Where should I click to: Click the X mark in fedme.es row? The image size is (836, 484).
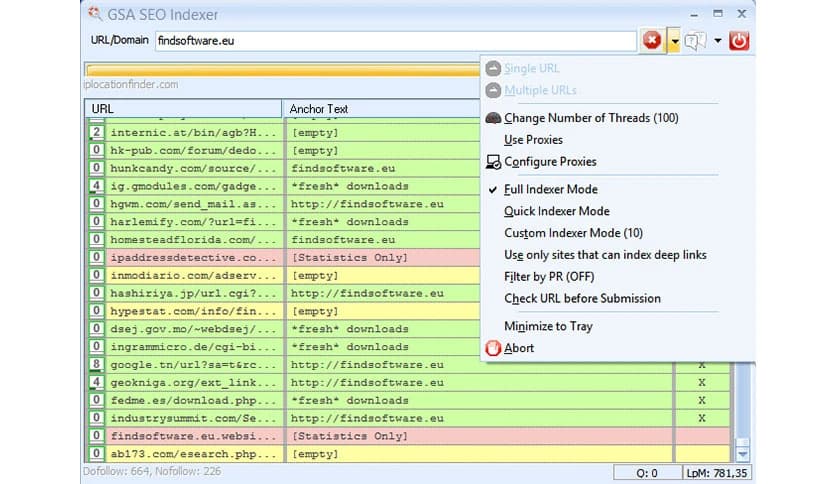point(702,400)
